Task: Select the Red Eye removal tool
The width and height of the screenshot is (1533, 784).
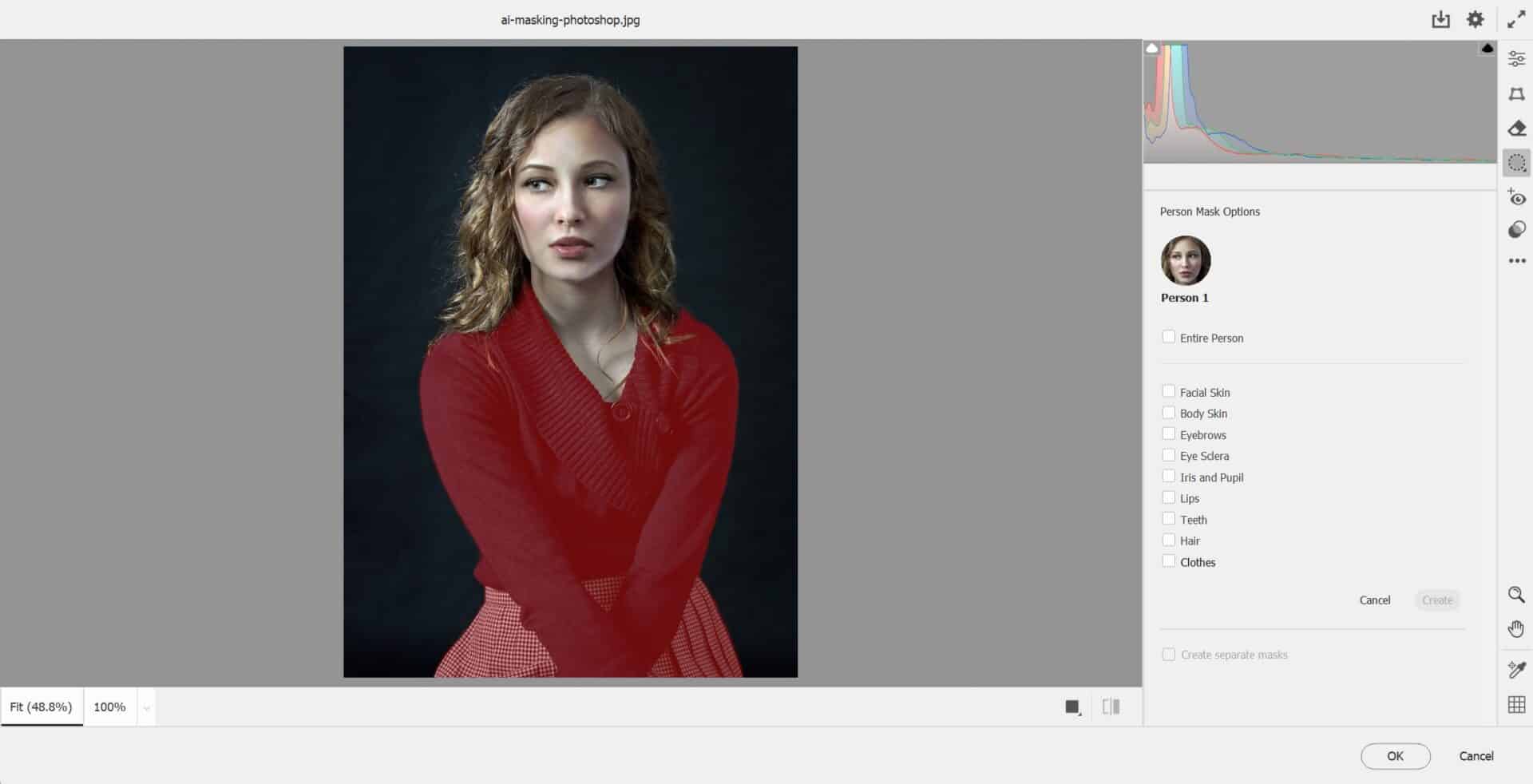Action: point(1516,197)
